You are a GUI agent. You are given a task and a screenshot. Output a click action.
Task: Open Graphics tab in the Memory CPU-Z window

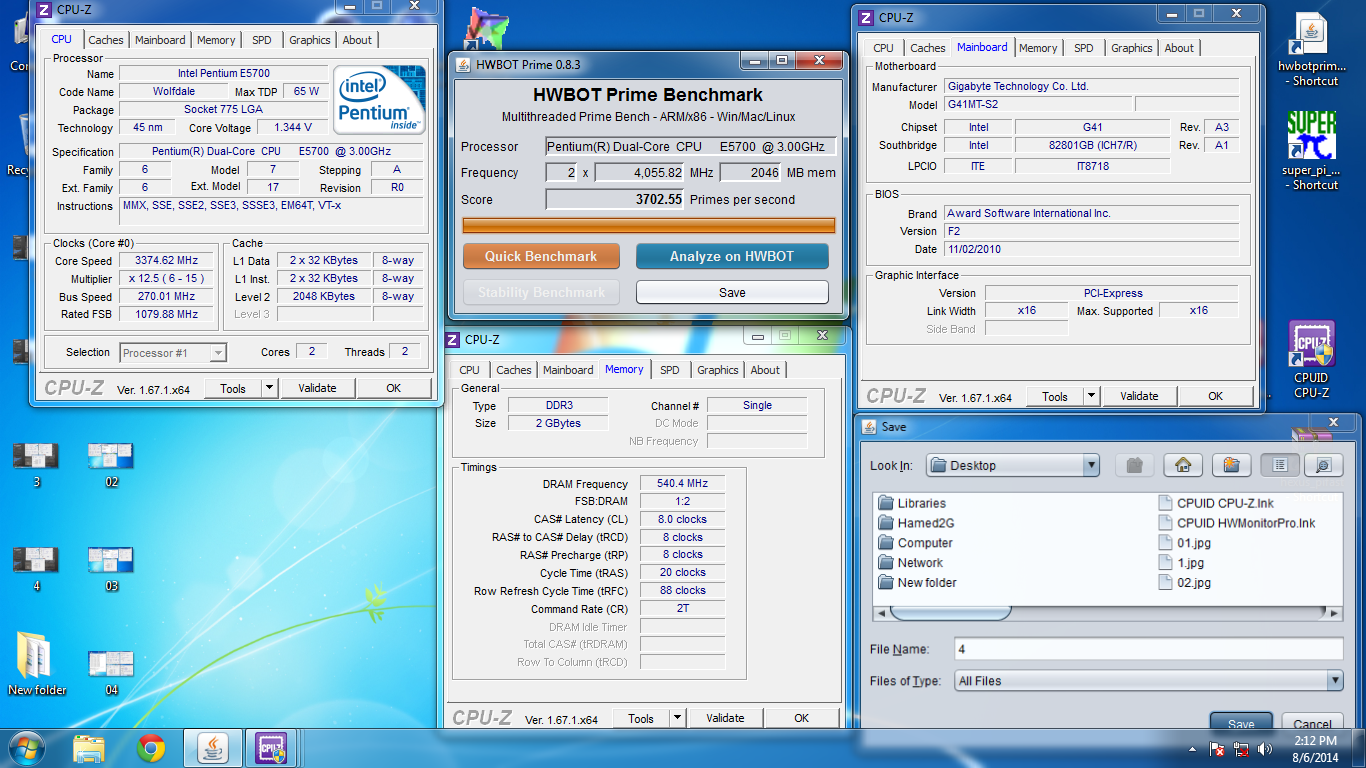point(718,370)
